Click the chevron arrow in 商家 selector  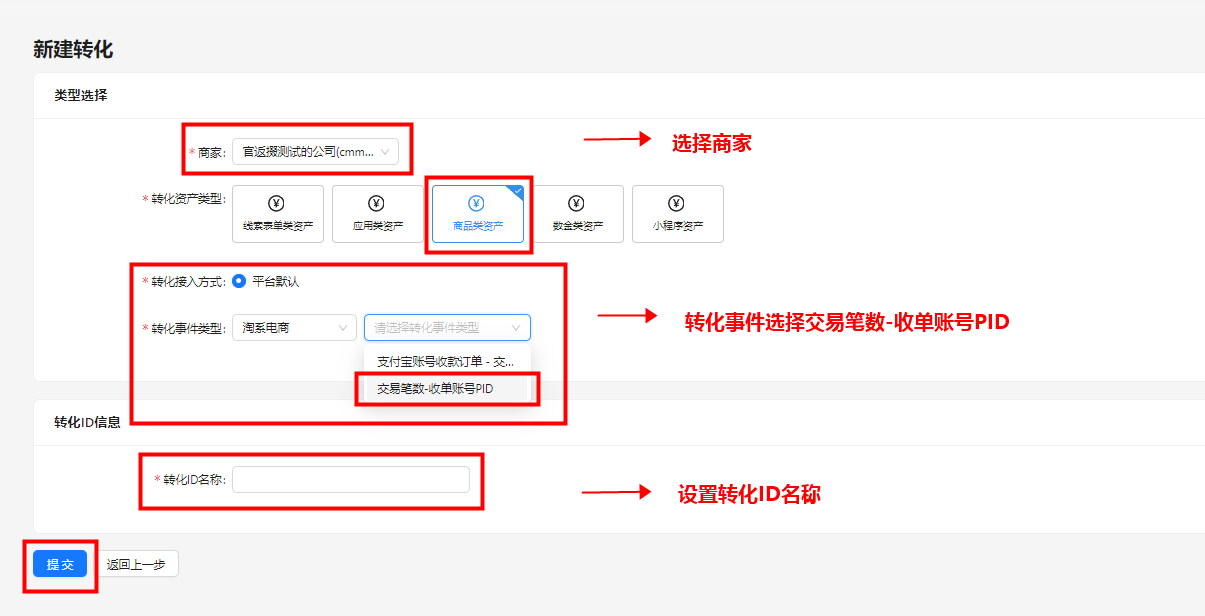pos(386,152)
